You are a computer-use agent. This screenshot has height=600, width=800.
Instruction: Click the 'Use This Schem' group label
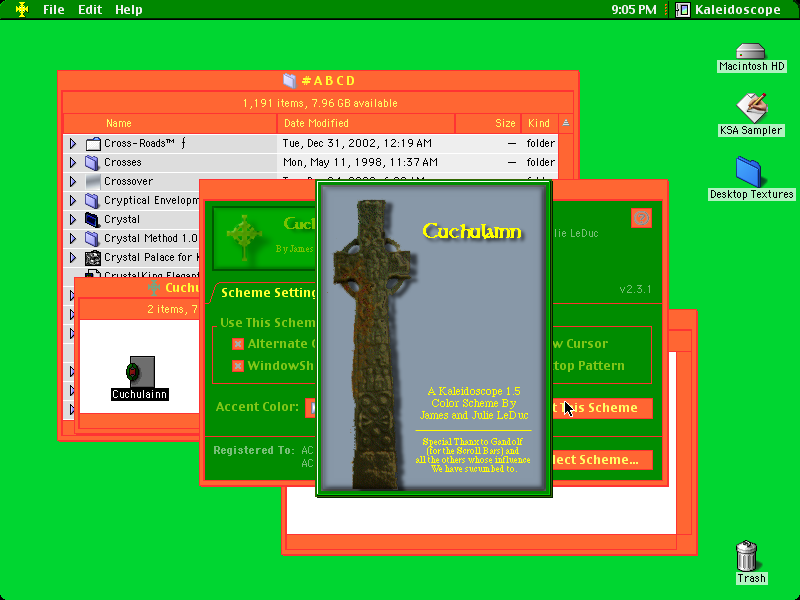(x=267, y=323)
